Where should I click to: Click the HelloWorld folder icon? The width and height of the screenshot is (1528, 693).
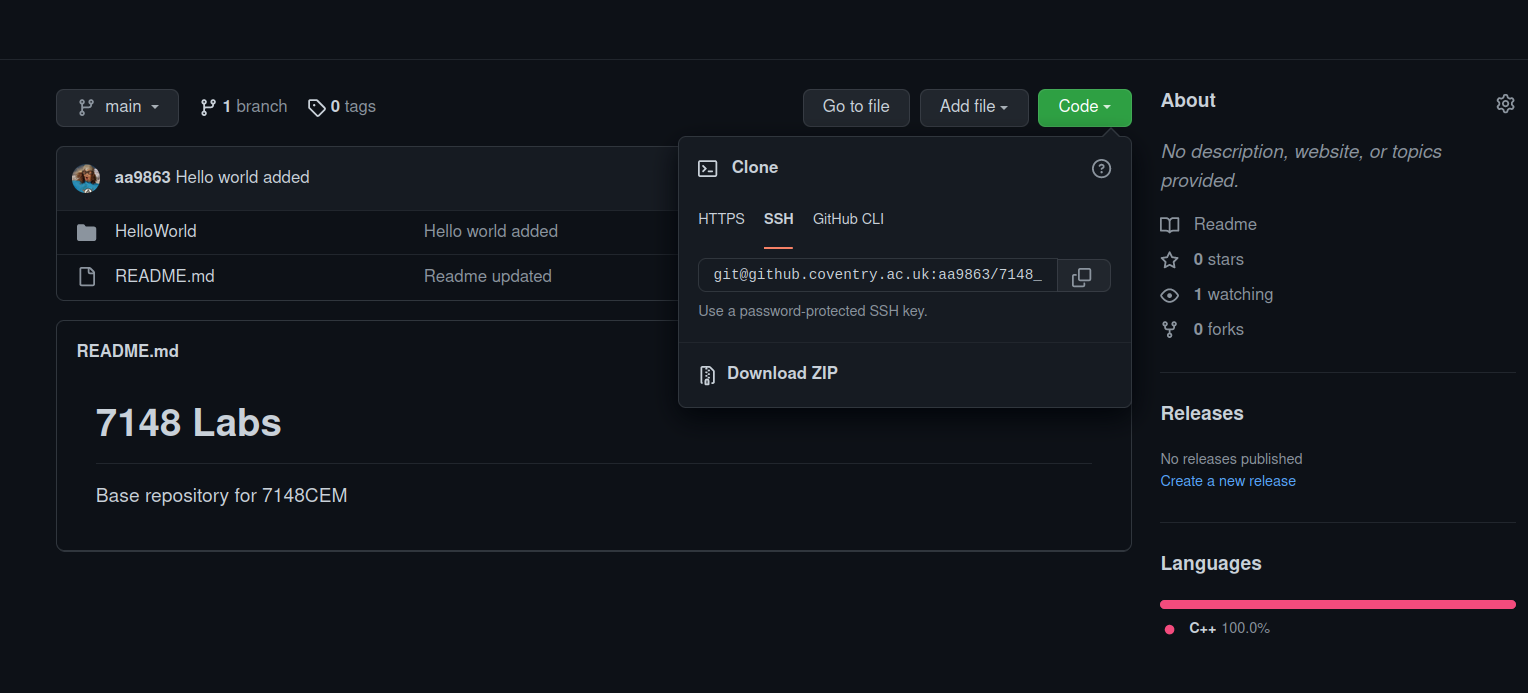click(x=87, y=231)
